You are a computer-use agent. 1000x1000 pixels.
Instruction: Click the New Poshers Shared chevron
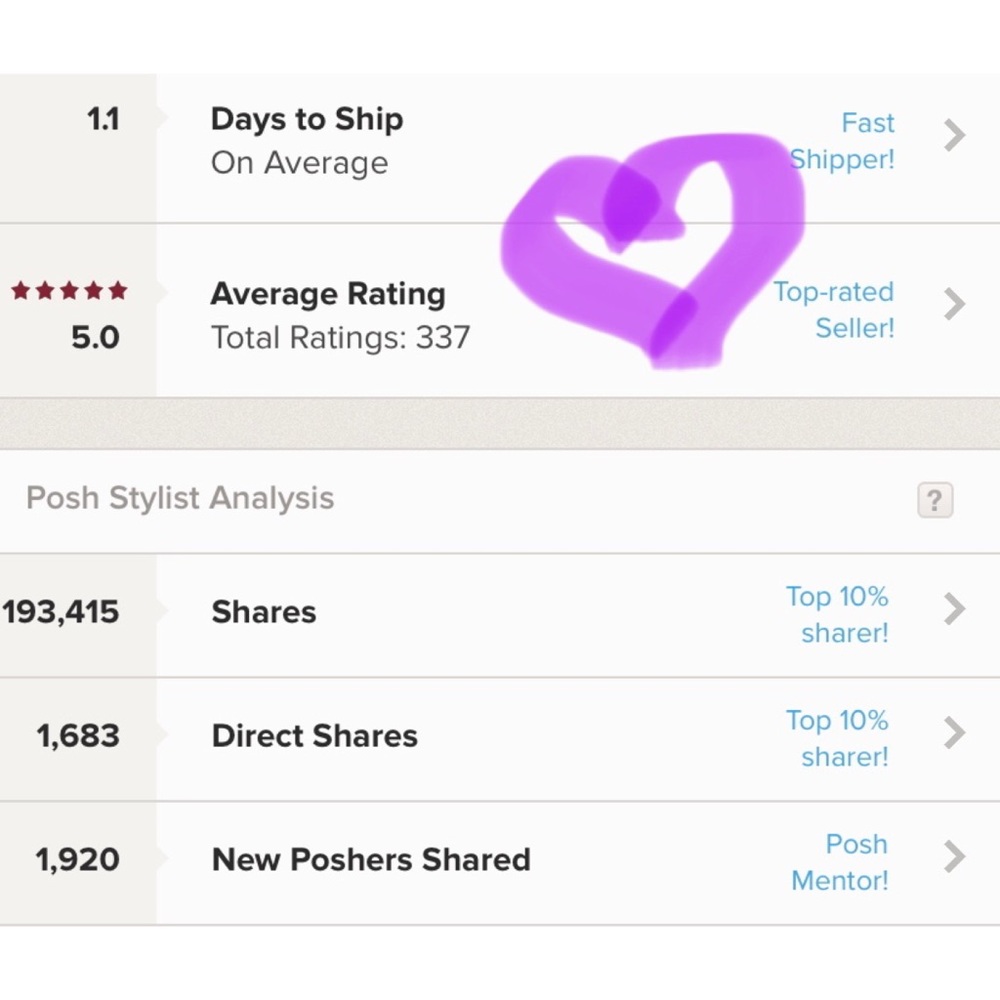(x=955, y=857)
